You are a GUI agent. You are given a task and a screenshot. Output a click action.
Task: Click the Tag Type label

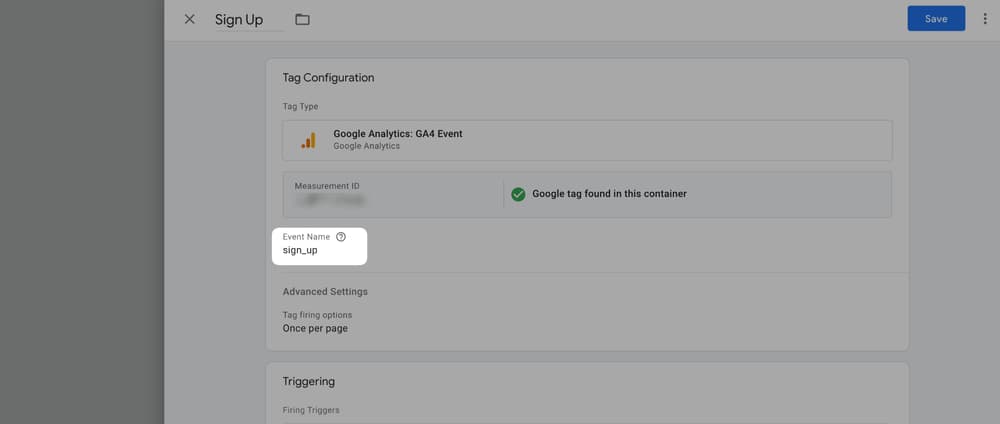coord(300,106)
